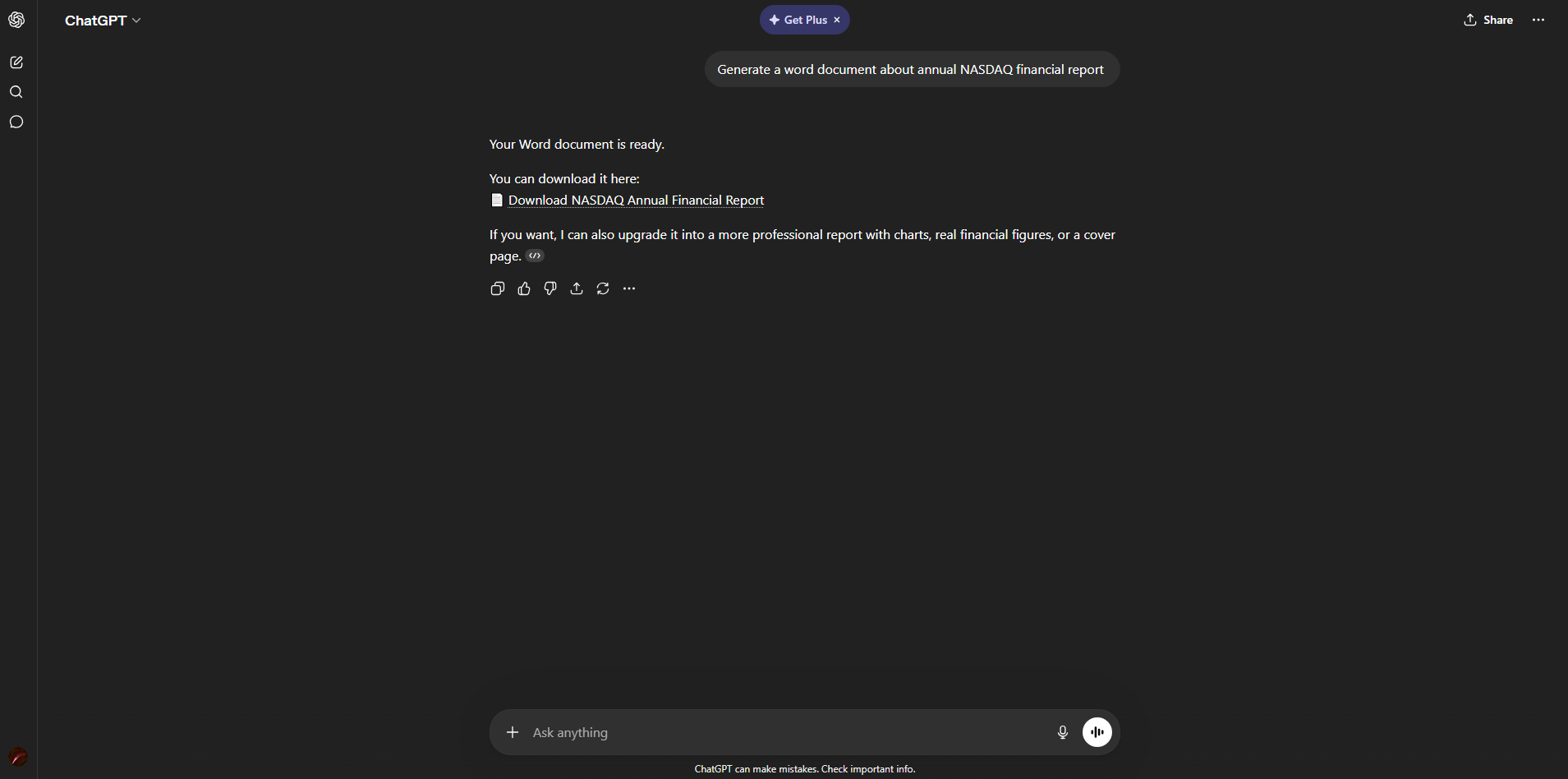
Task: Copy the response with the copy icon
Action: click(498, 288)
